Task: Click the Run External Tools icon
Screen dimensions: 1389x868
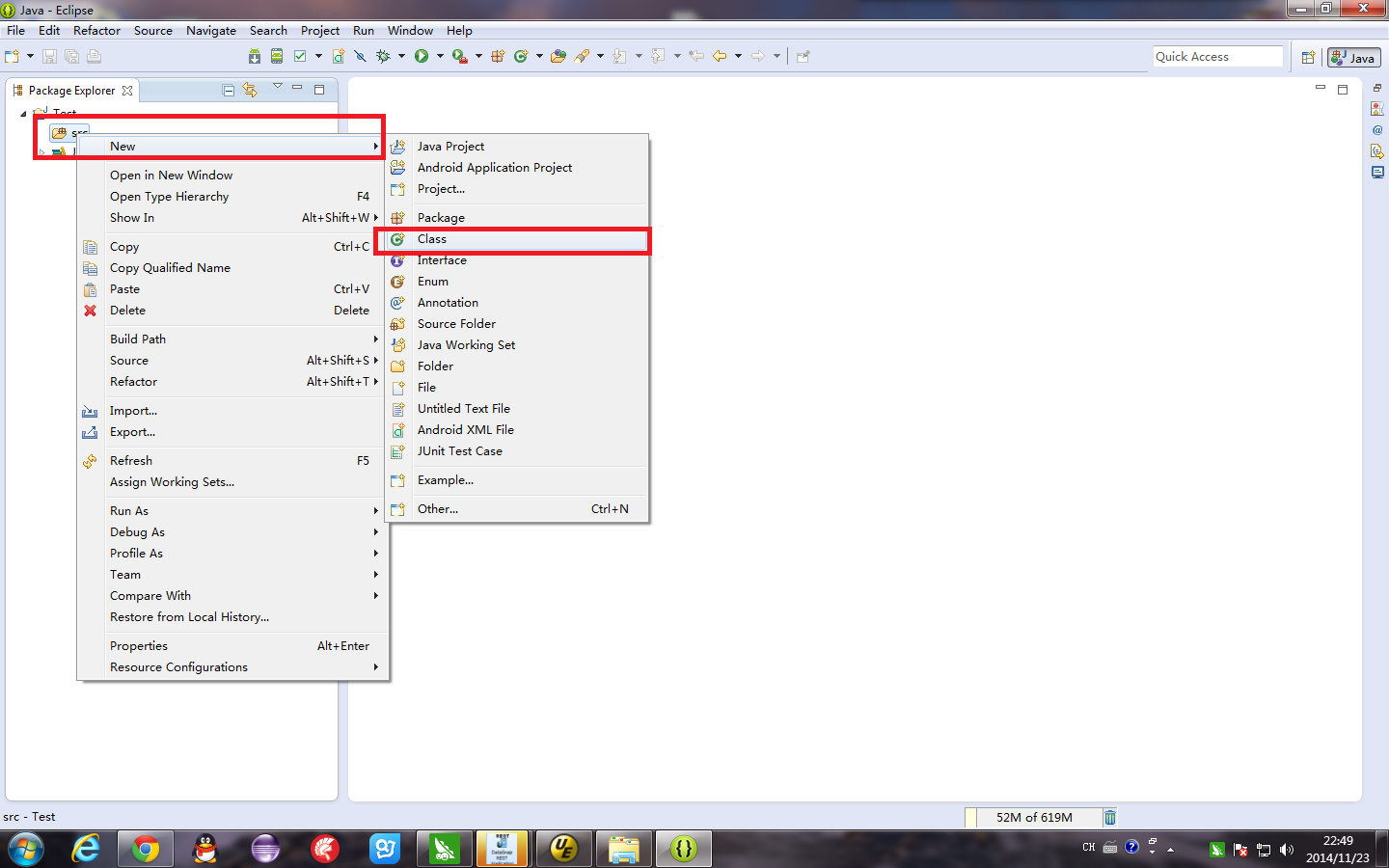Action: click(460, 56)
